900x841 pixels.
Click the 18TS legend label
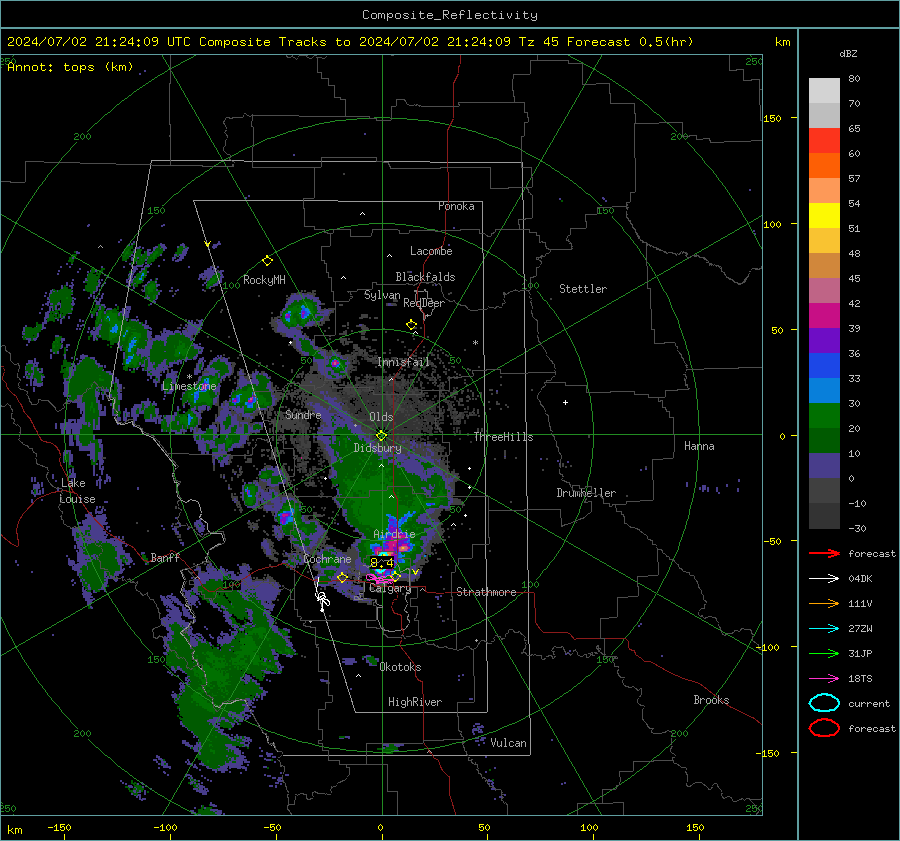(x=860, y=679)
